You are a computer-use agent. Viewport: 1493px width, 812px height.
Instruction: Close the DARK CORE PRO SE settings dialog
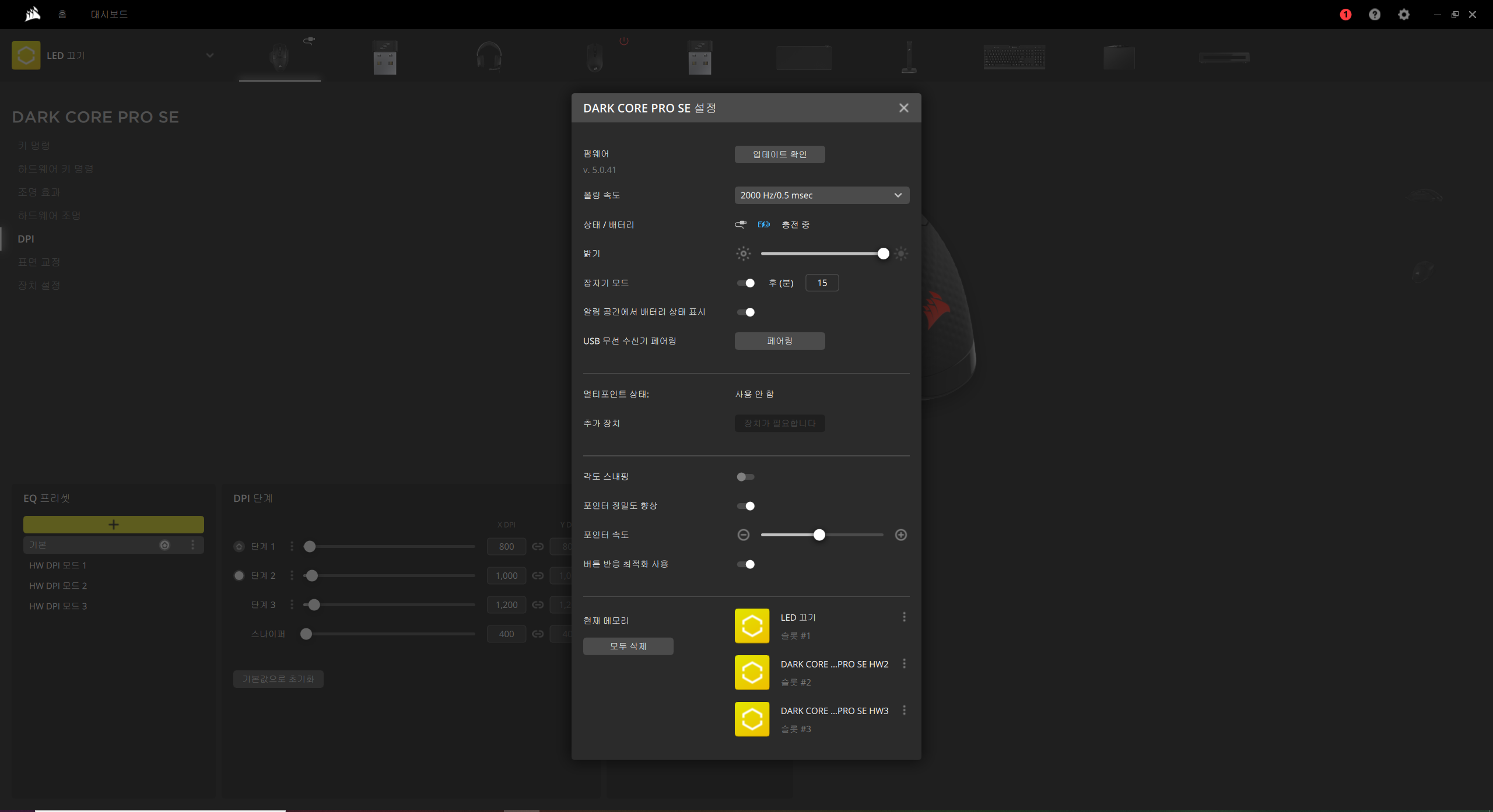(x=903, y=108)
